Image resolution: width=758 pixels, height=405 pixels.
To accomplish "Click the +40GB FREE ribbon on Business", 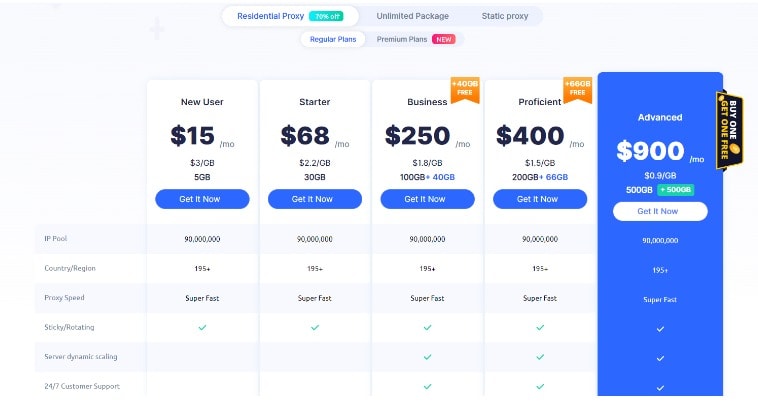I will 466,91.
